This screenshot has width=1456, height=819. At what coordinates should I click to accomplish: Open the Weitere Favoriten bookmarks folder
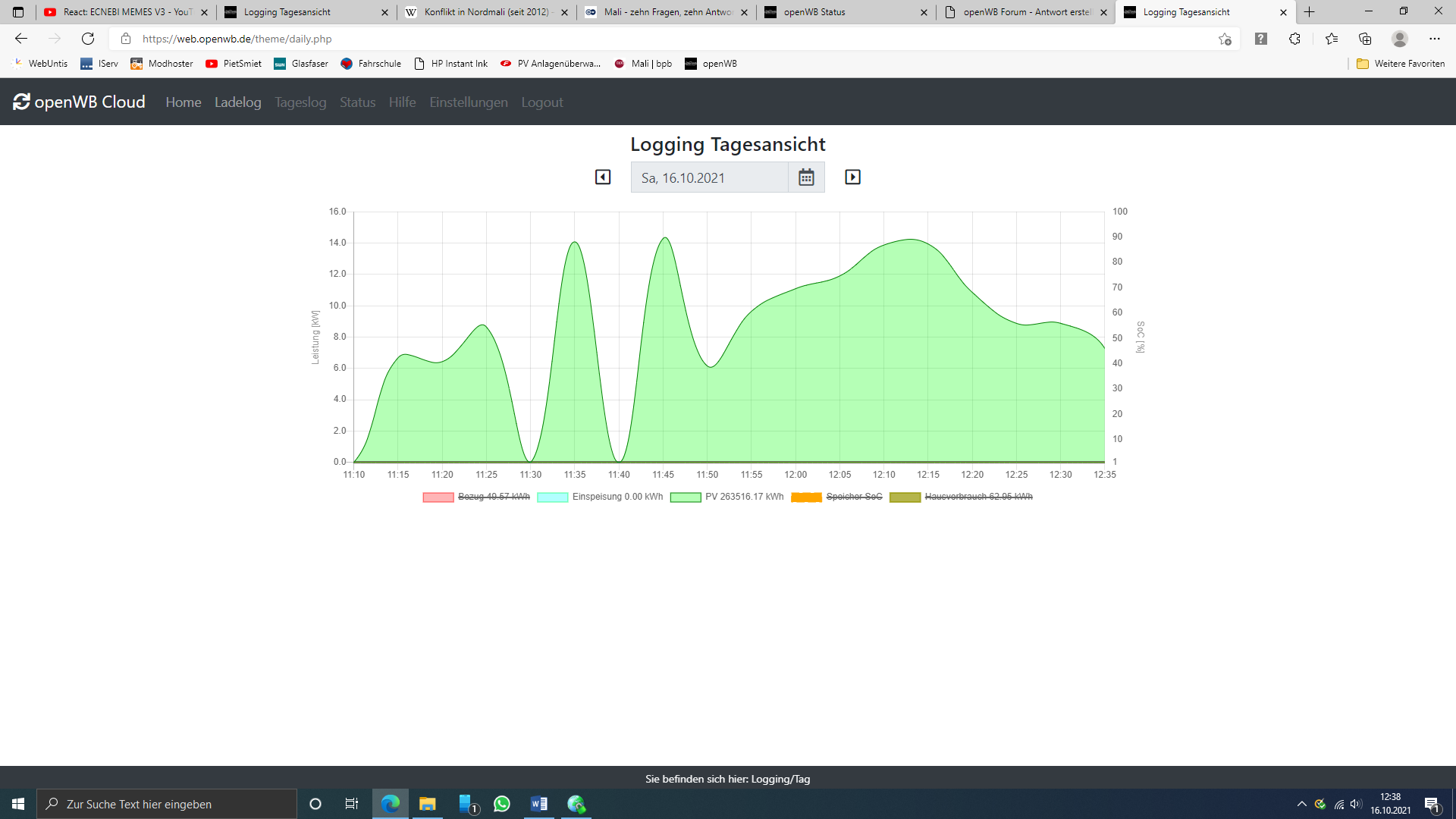pyautogui.click(x=1401, y=64)
